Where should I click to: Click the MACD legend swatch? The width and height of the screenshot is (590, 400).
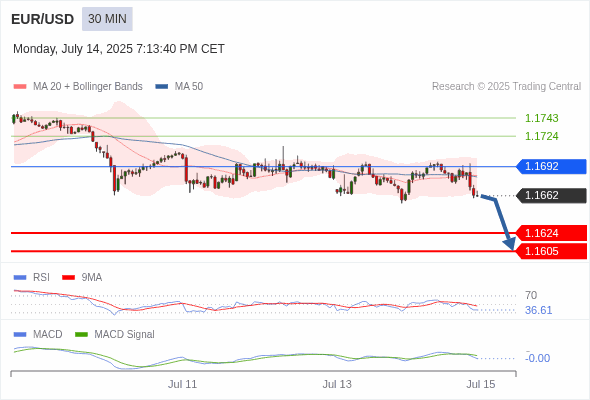coord(20,335)
